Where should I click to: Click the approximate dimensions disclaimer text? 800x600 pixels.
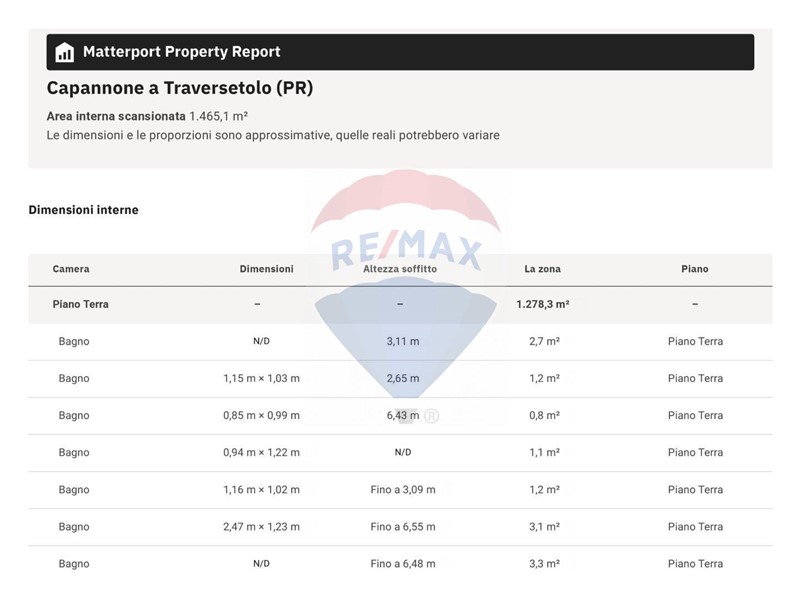coord(273,135)
